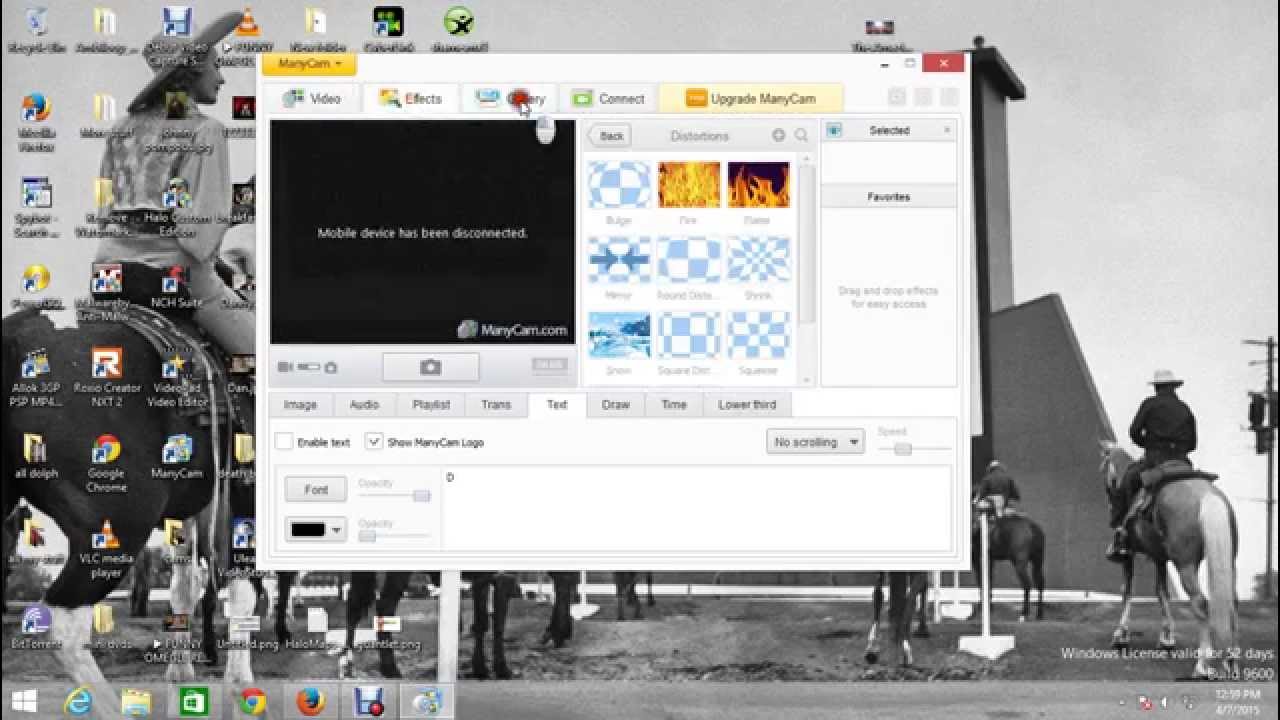Open the ManyCam yellow menu dropdown
The width and height of the screenshot is (1280, 720).
(x=309, y=63)
